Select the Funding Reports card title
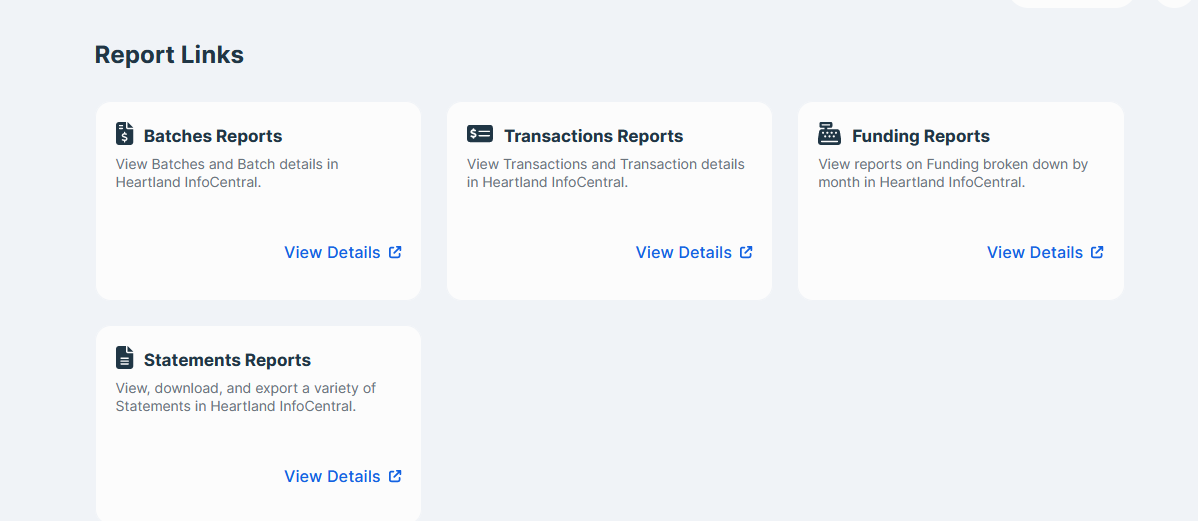Image resolution: width=1198 pixels, height=521 pixels. pyautogui.click(x=921, y=136)
